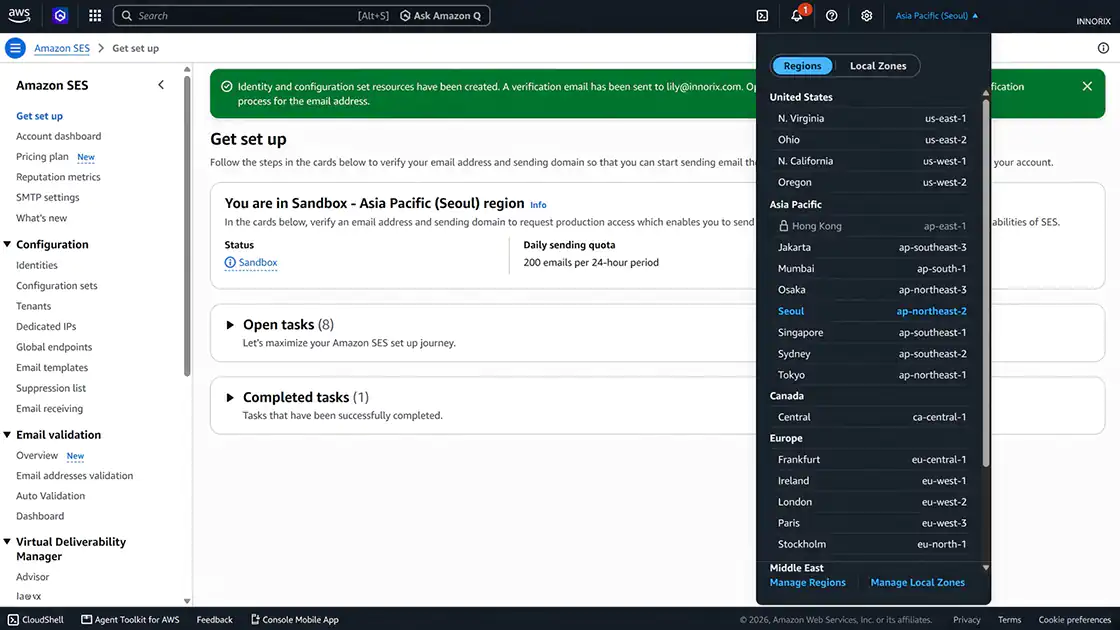Select Singapore ap-southeast-1 region

pyautogui.click(x=871, y=332)
